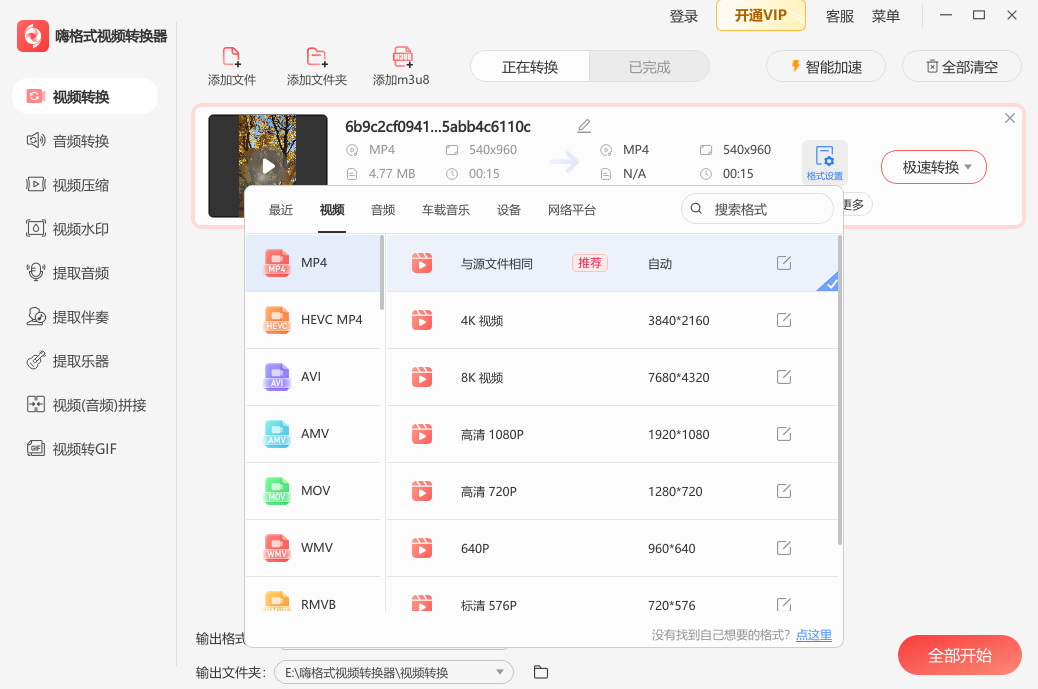
Task: Open the 视频(音频)拼接 merge tool
Action: (93, 404)
